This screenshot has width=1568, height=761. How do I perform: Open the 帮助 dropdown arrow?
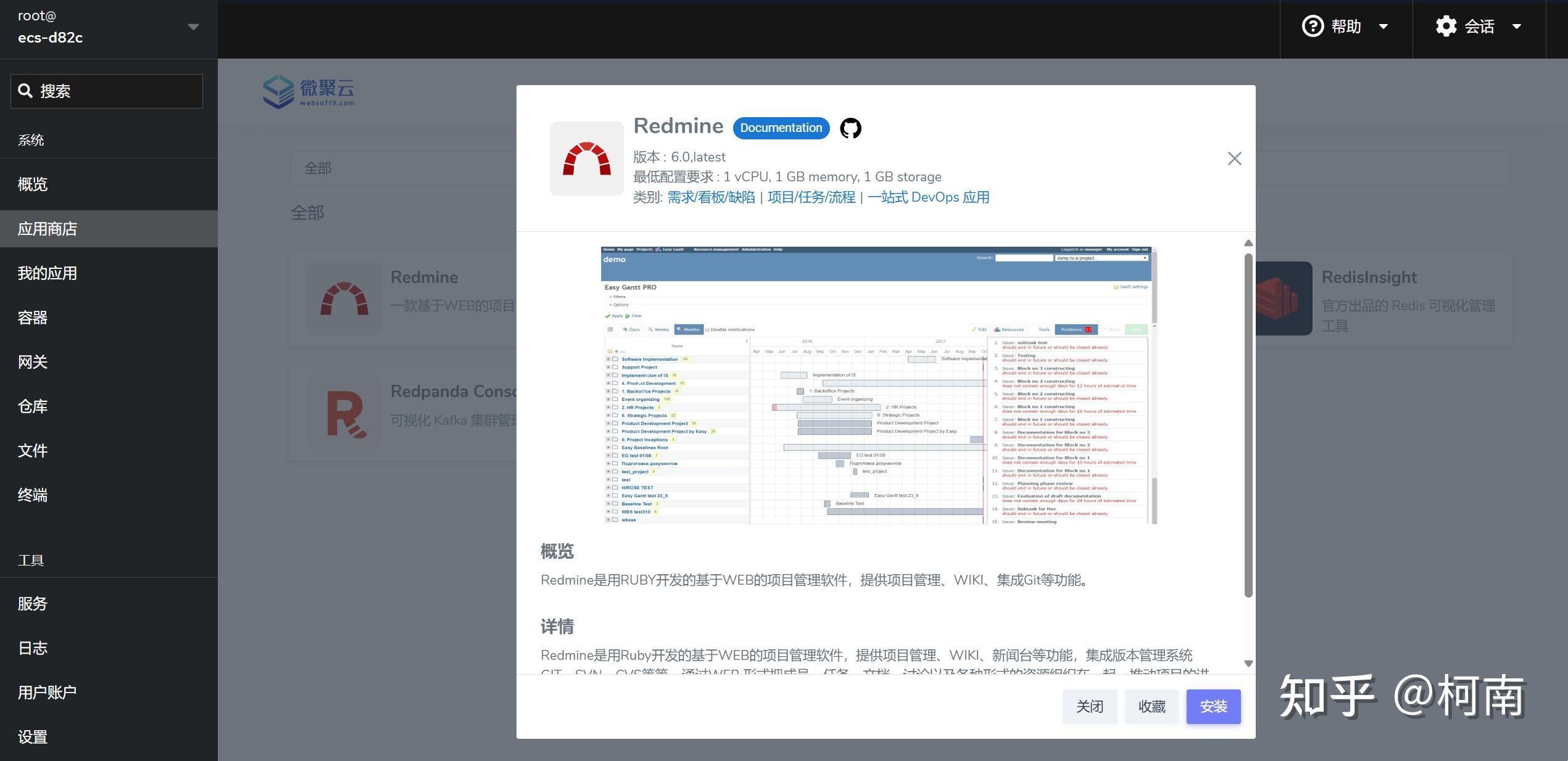pyautogui.click(x=1382, y=27)
